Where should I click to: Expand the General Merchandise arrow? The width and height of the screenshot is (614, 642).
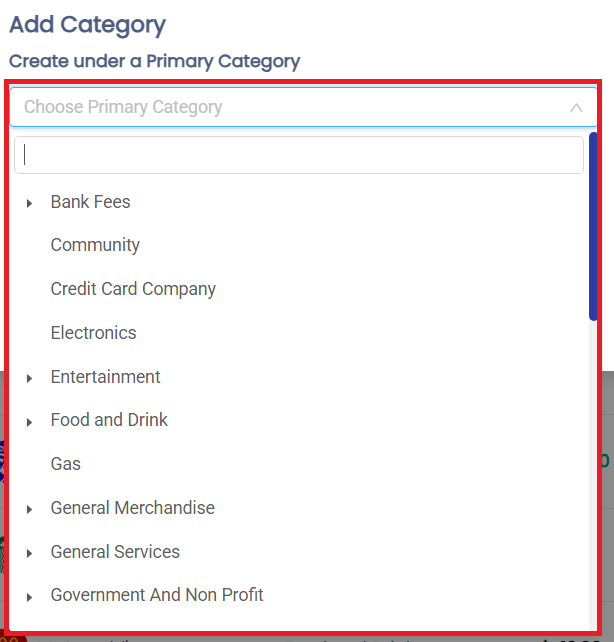[x=30, y=509]
